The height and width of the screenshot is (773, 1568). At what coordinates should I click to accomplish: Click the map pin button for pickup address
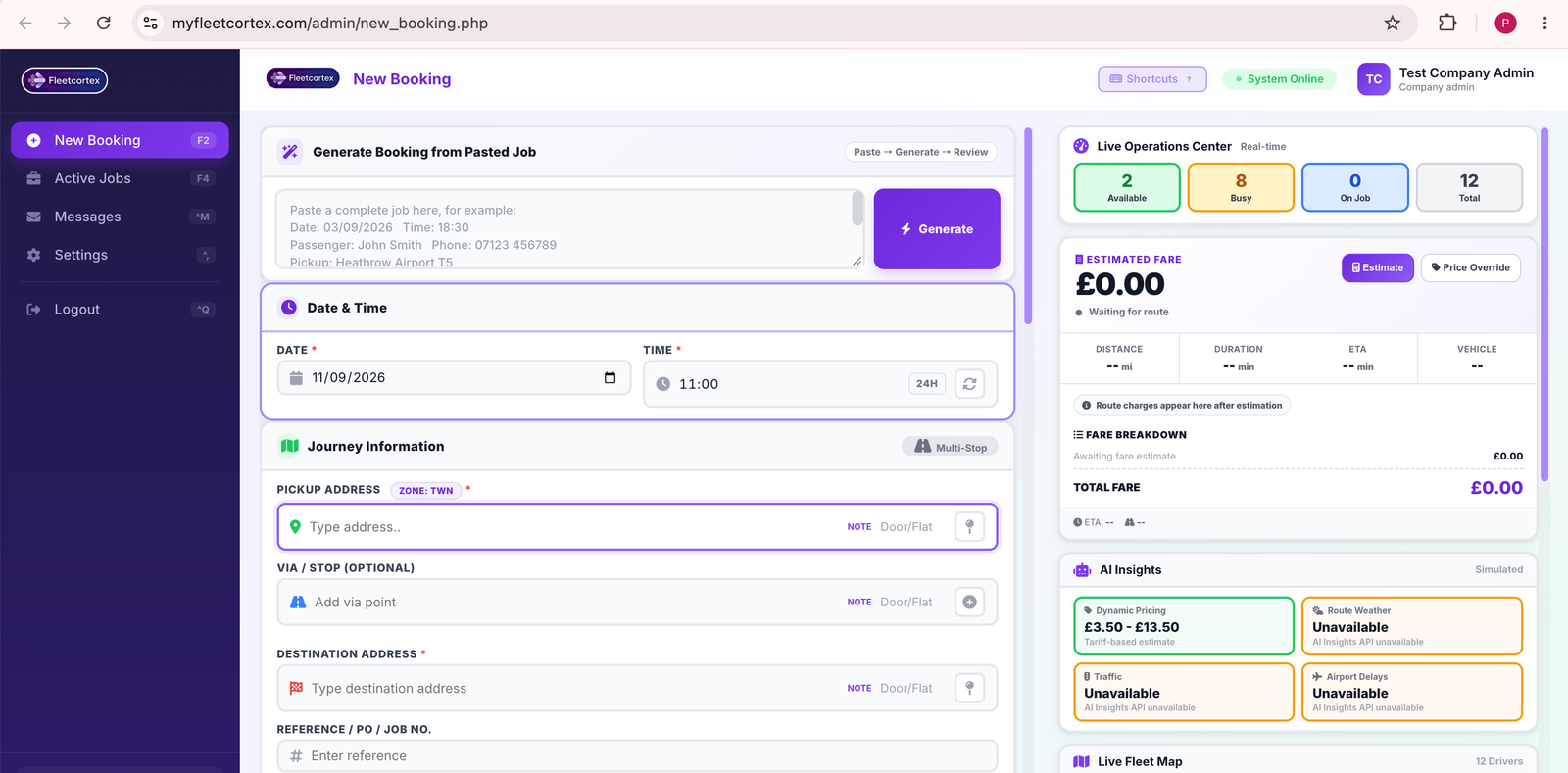[969, 527]
